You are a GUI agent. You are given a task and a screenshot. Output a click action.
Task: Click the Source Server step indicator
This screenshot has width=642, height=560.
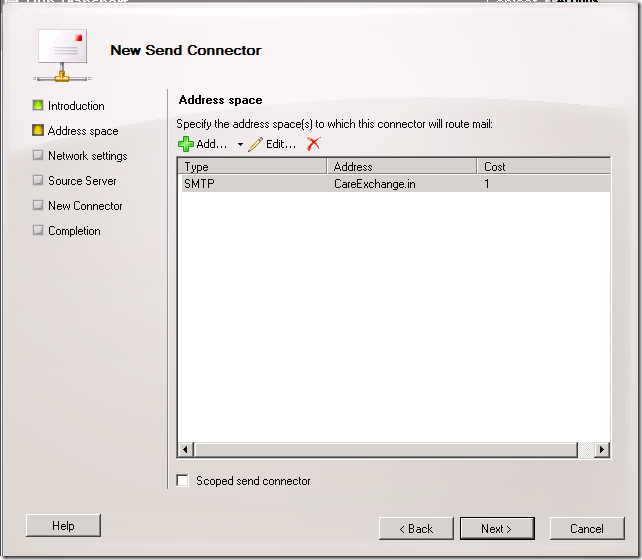[x=38, y=180]
